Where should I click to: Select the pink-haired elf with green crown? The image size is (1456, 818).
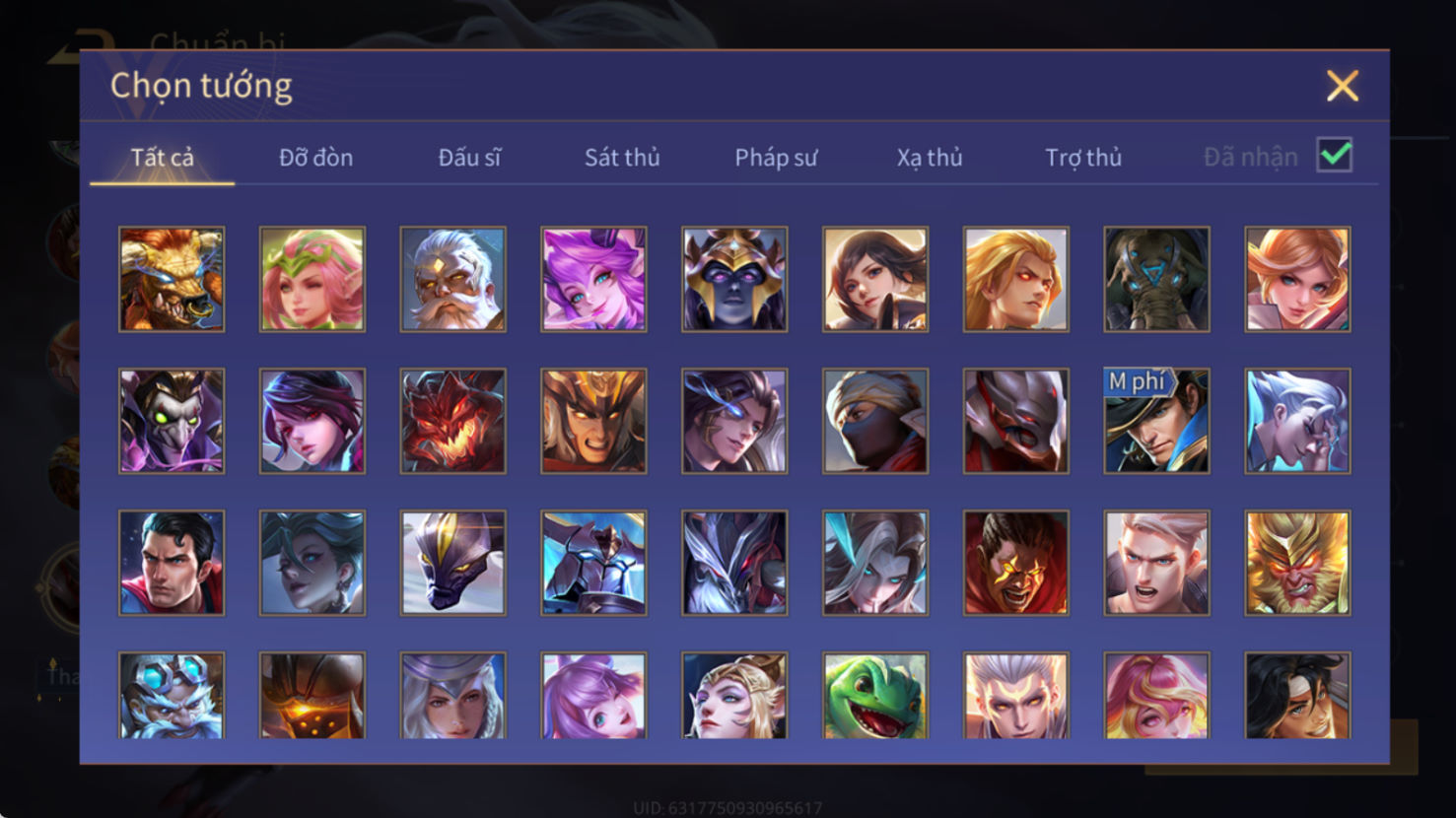click(x=312, y=279)
